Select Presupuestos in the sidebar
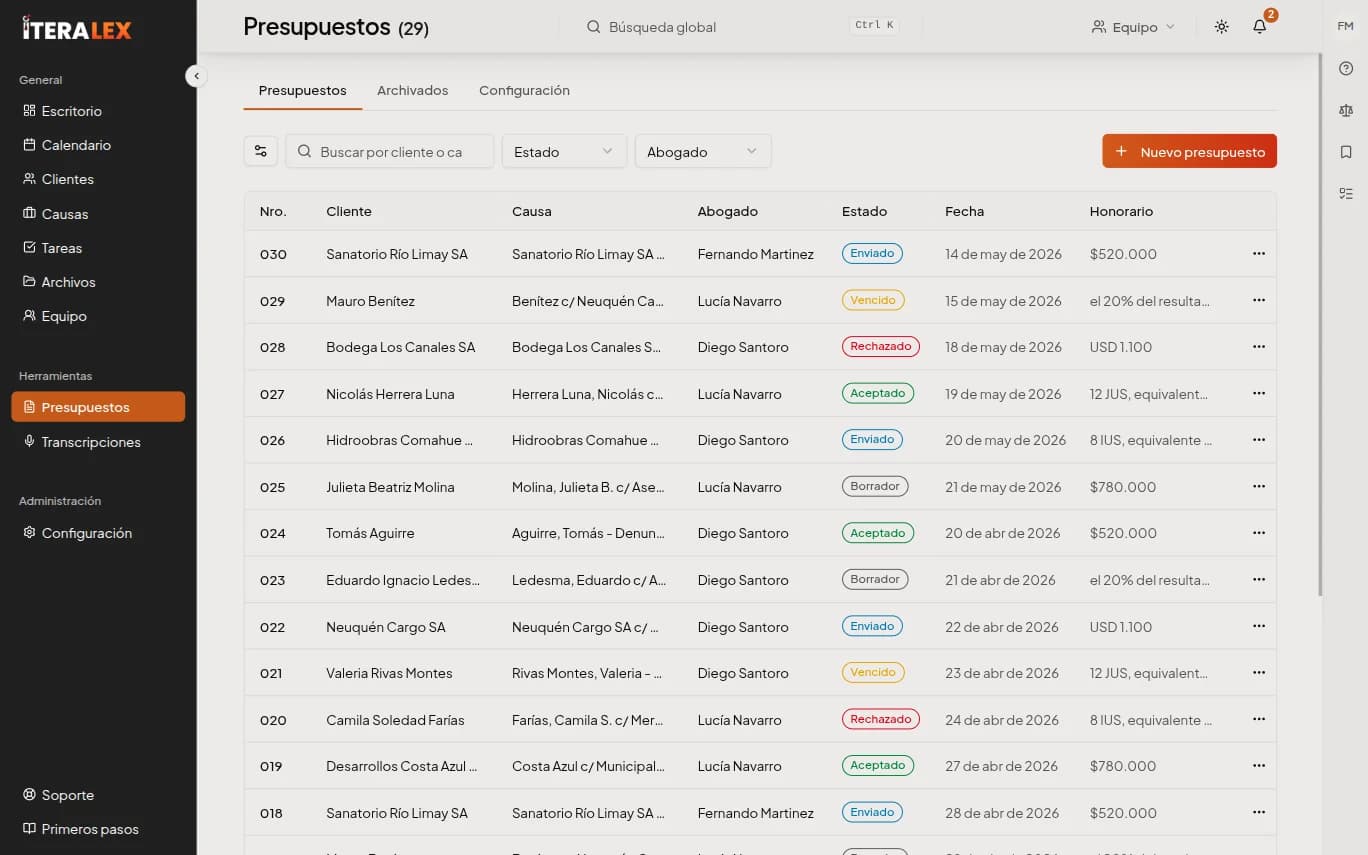The height and width of the screenshot is (855, 1368). point(98,407)
